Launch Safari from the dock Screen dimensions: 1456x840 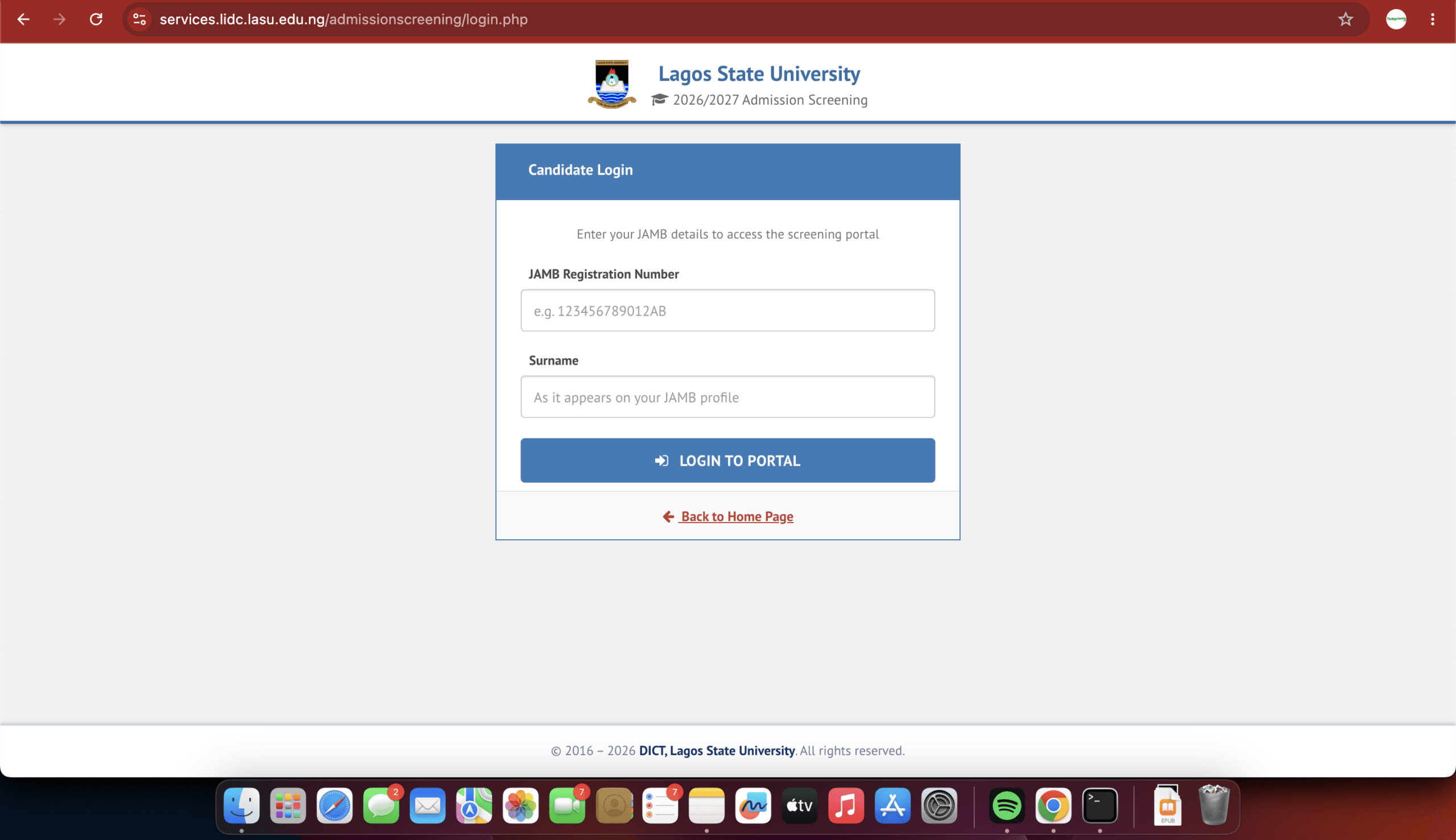pyautogui.click(x=334, y=805)
